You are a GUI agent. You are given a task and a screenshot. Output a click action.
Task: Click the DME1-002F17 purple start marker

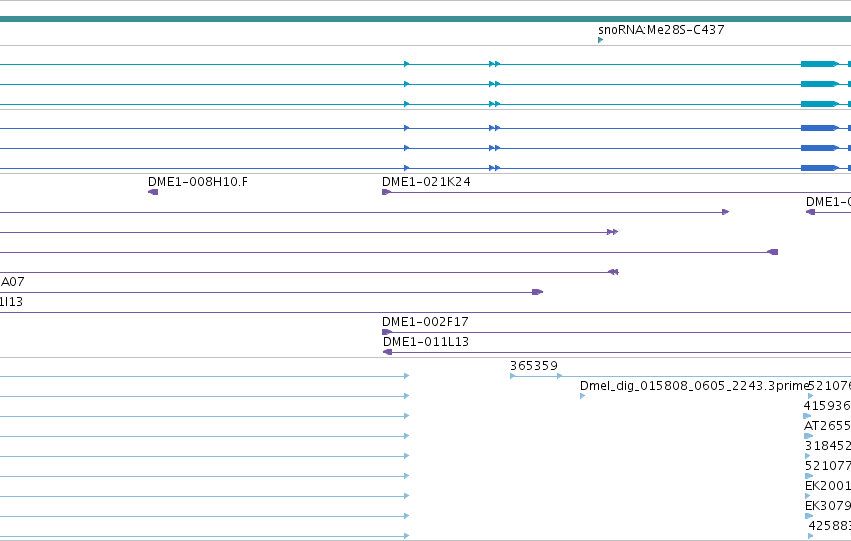pos(386,332)
